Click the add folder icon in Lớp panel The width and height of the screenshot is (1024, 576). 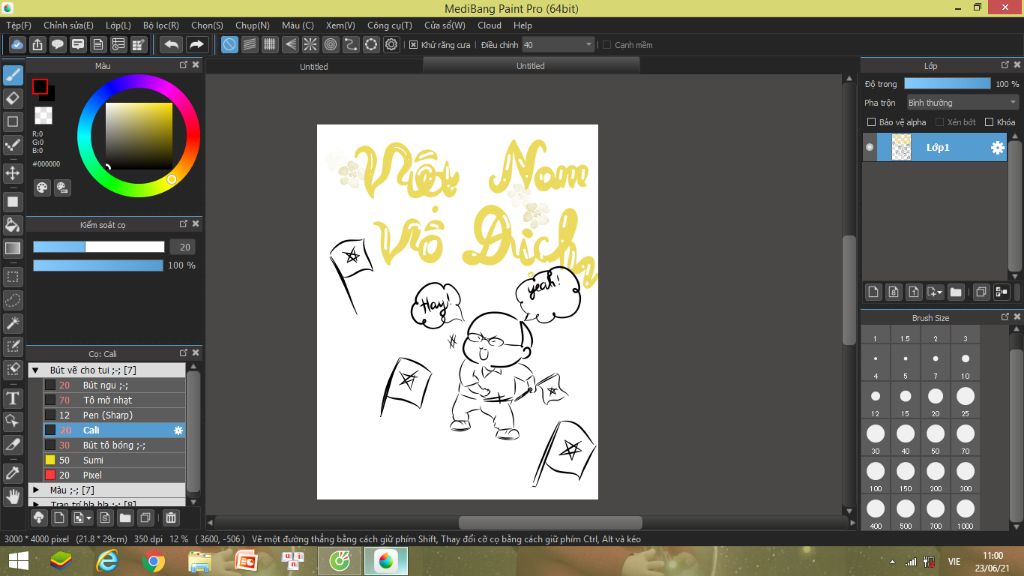coord(955,292)
